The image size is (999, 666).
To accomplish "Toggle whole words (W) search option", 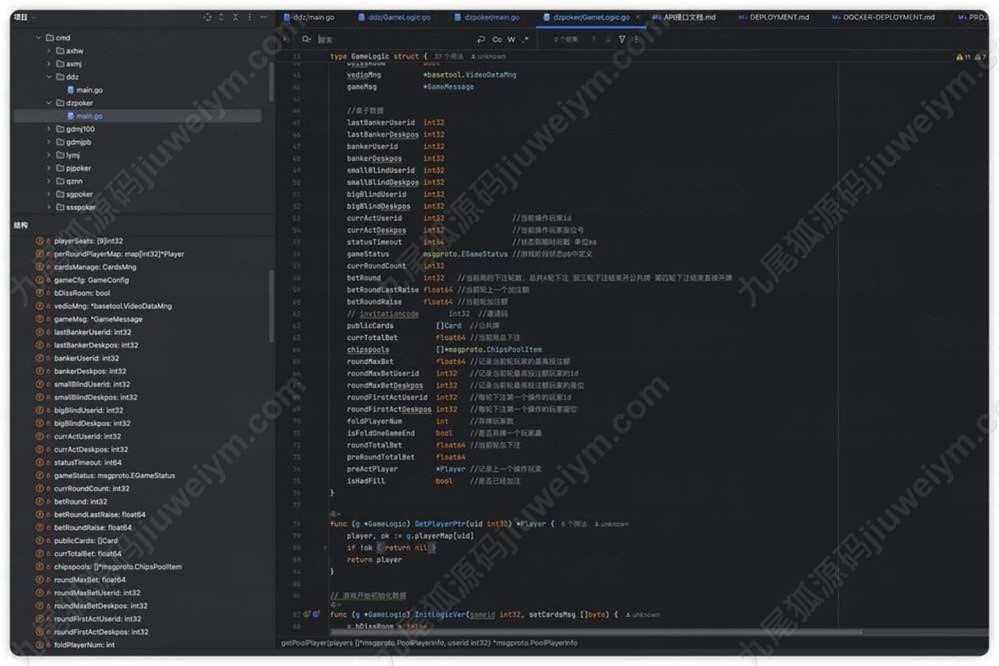I will (511, 39).
